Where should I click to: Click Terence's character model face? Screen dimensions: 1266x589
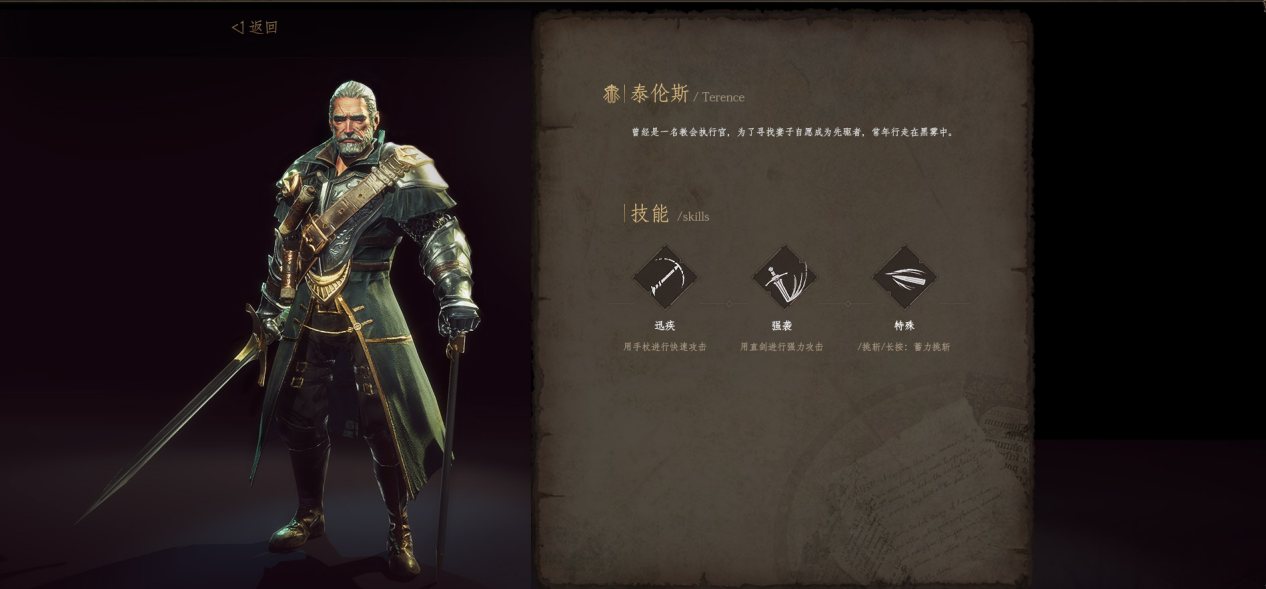[x=352, y=127]
